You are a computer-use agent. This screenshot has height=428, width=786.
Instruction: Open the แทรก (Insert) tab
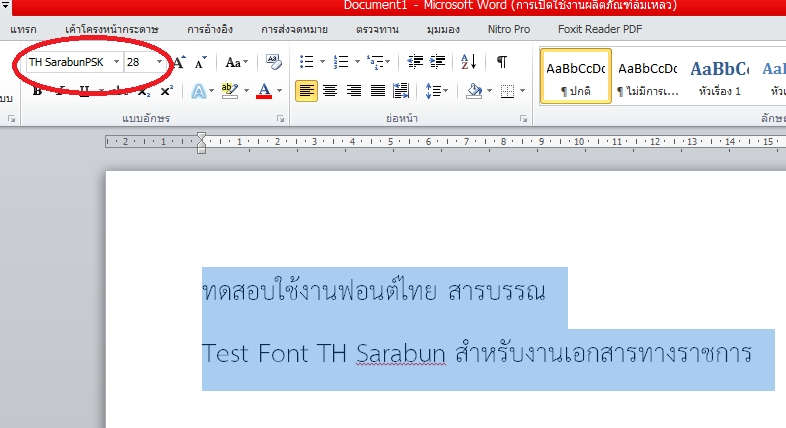click(x=23, y=30)
